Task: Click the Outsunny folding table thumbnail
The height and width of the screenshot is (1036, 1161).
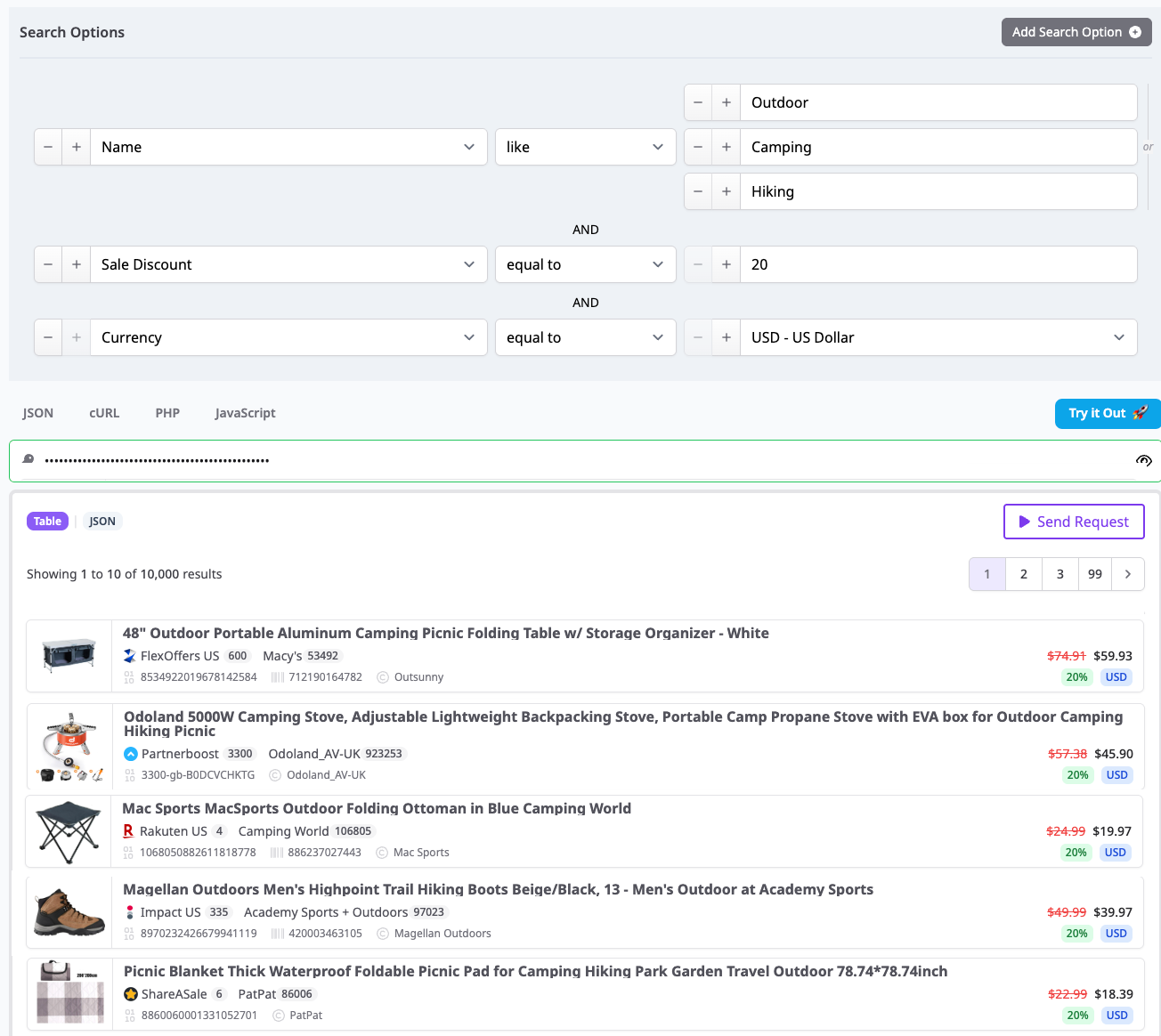Action: (x=69, y=656)
